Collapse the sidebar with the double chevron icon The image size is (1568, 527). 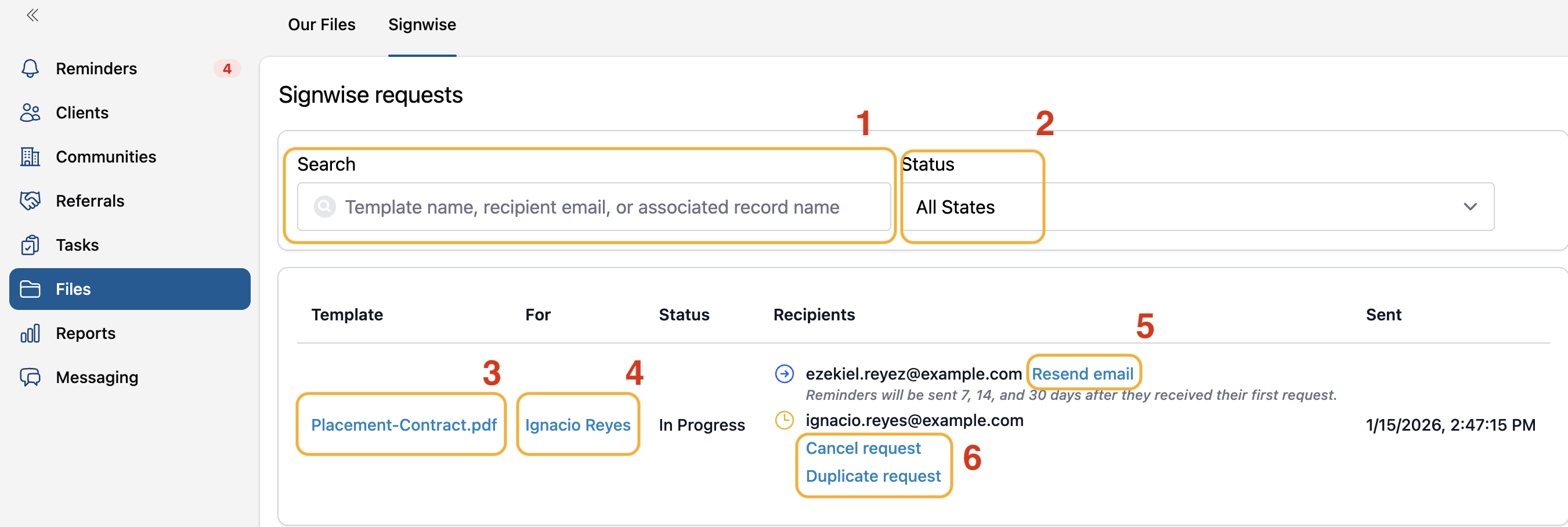pos(33,15)
